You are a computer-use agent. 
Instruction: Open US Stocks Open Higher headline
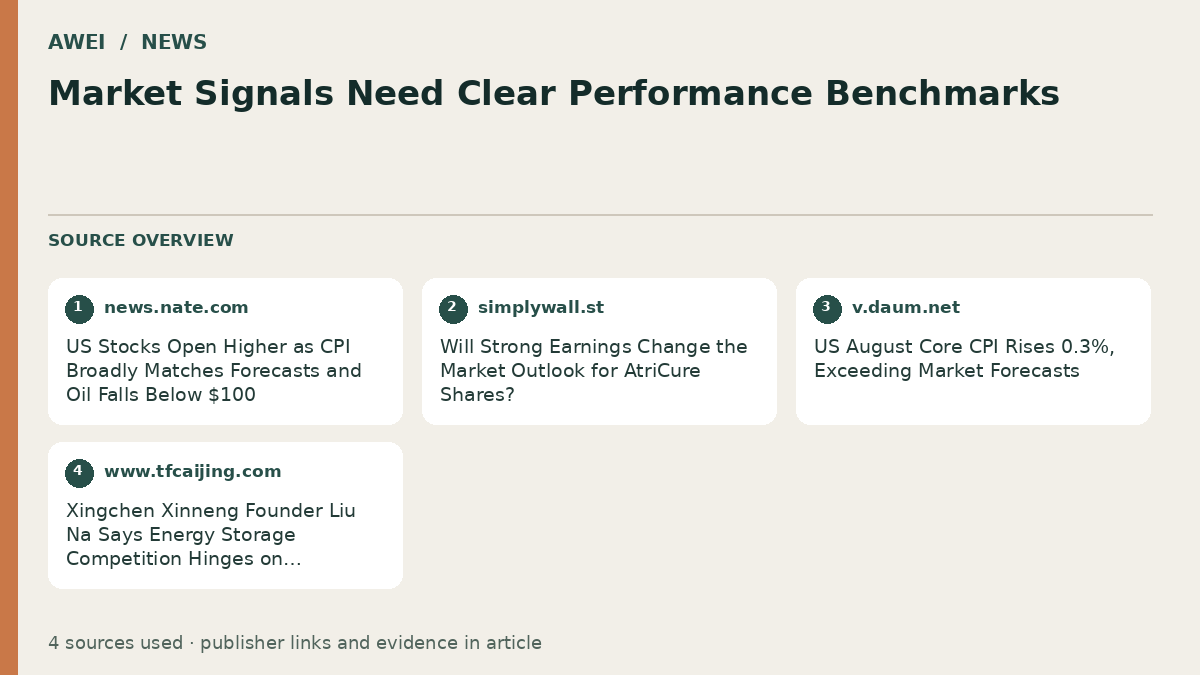(x=214, y=371)
